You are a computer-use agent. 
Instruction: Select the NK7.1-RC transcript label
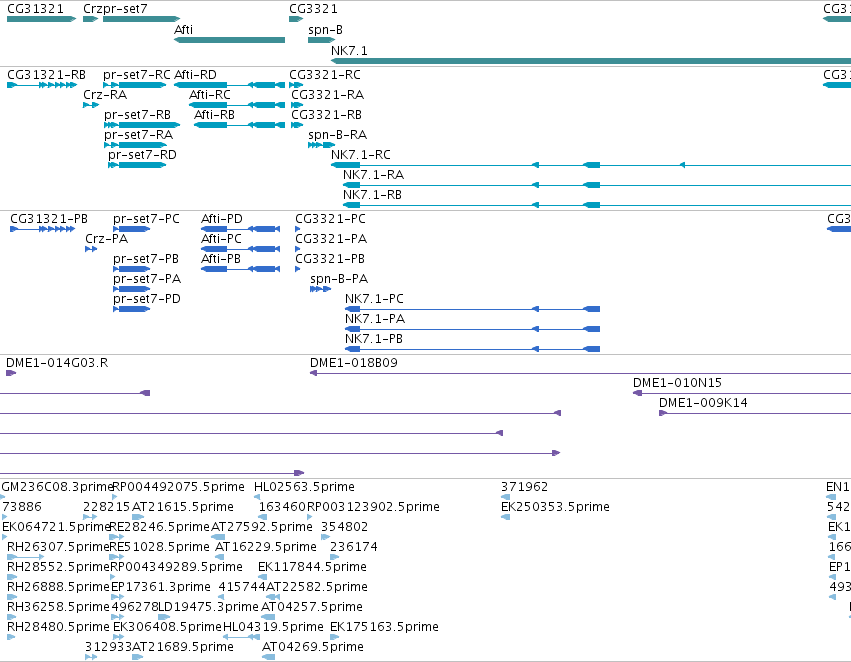pyautogui.click(x=361, y=155)
